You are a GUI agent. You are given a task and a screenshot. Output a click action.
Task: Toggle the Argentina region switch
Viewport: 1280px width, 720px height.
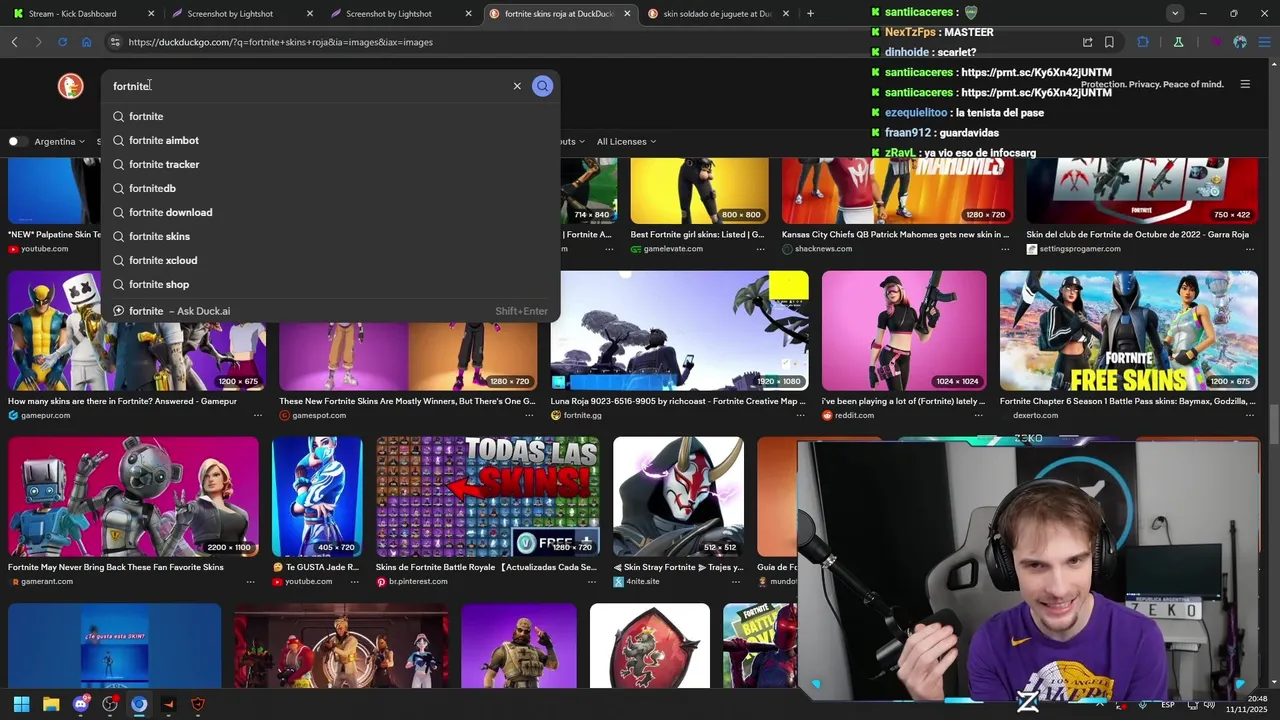coord(17,141)
